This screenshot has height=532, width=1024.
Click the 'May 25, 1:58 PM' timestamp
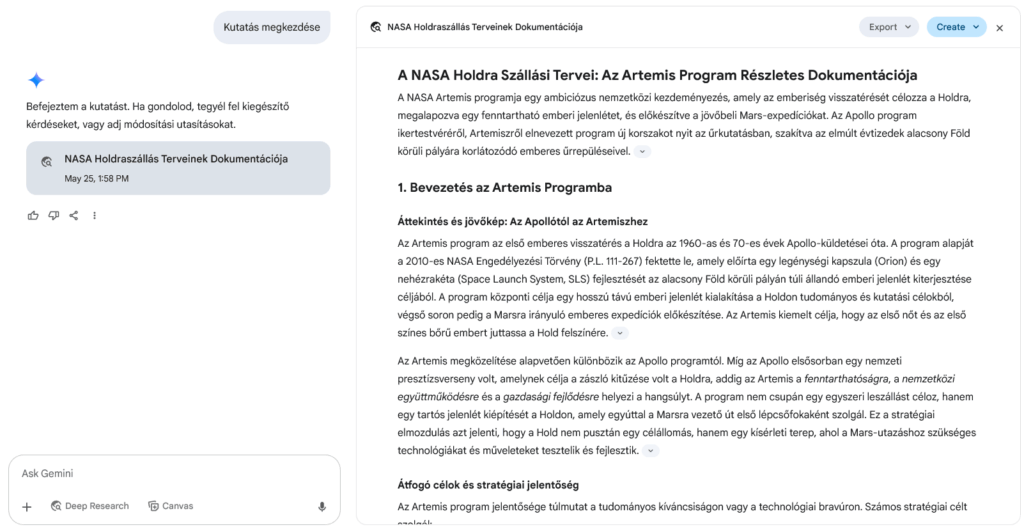click(97, 178)
